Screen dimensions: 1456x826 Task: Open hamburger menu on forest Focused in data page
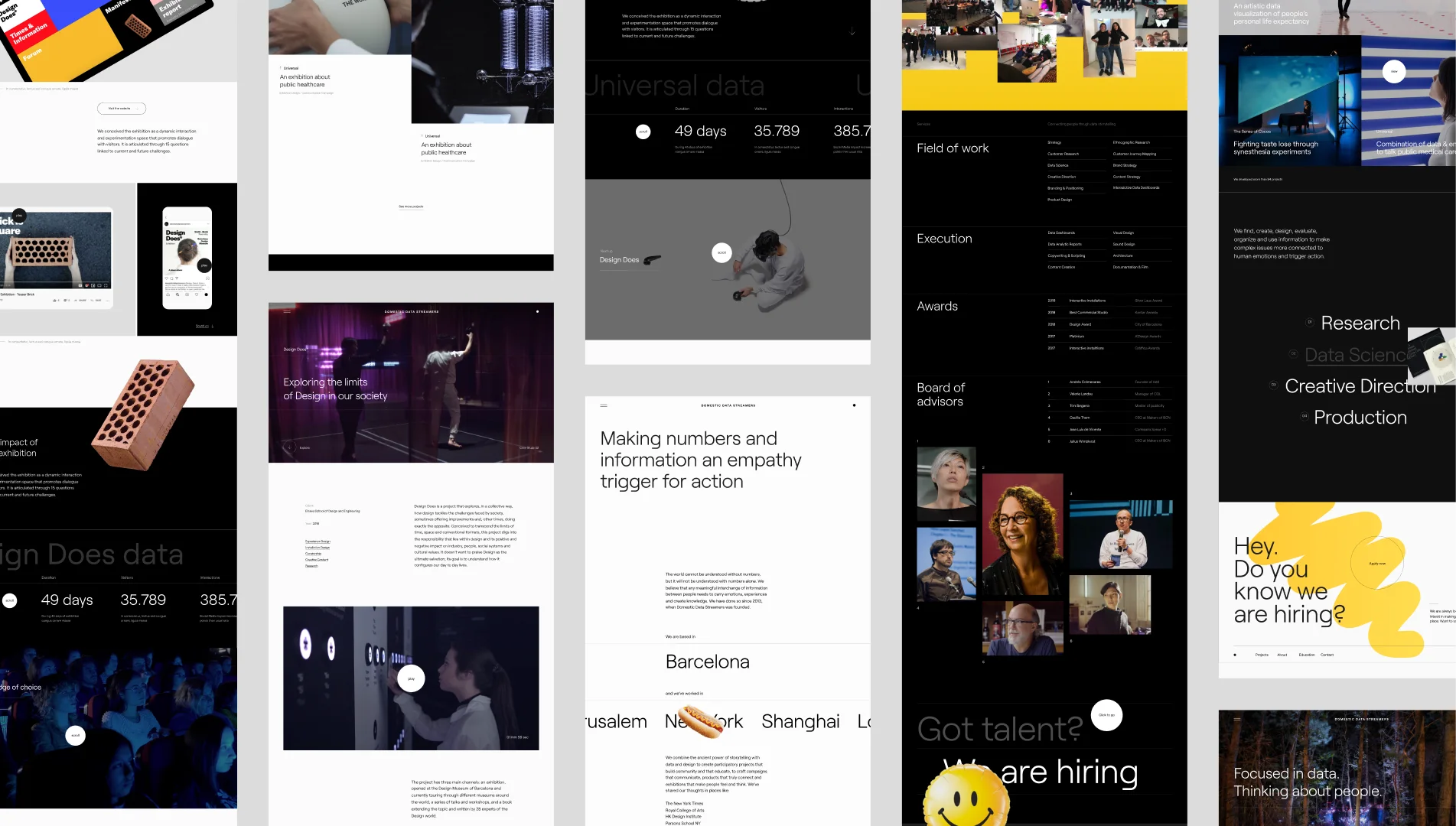1237,719
